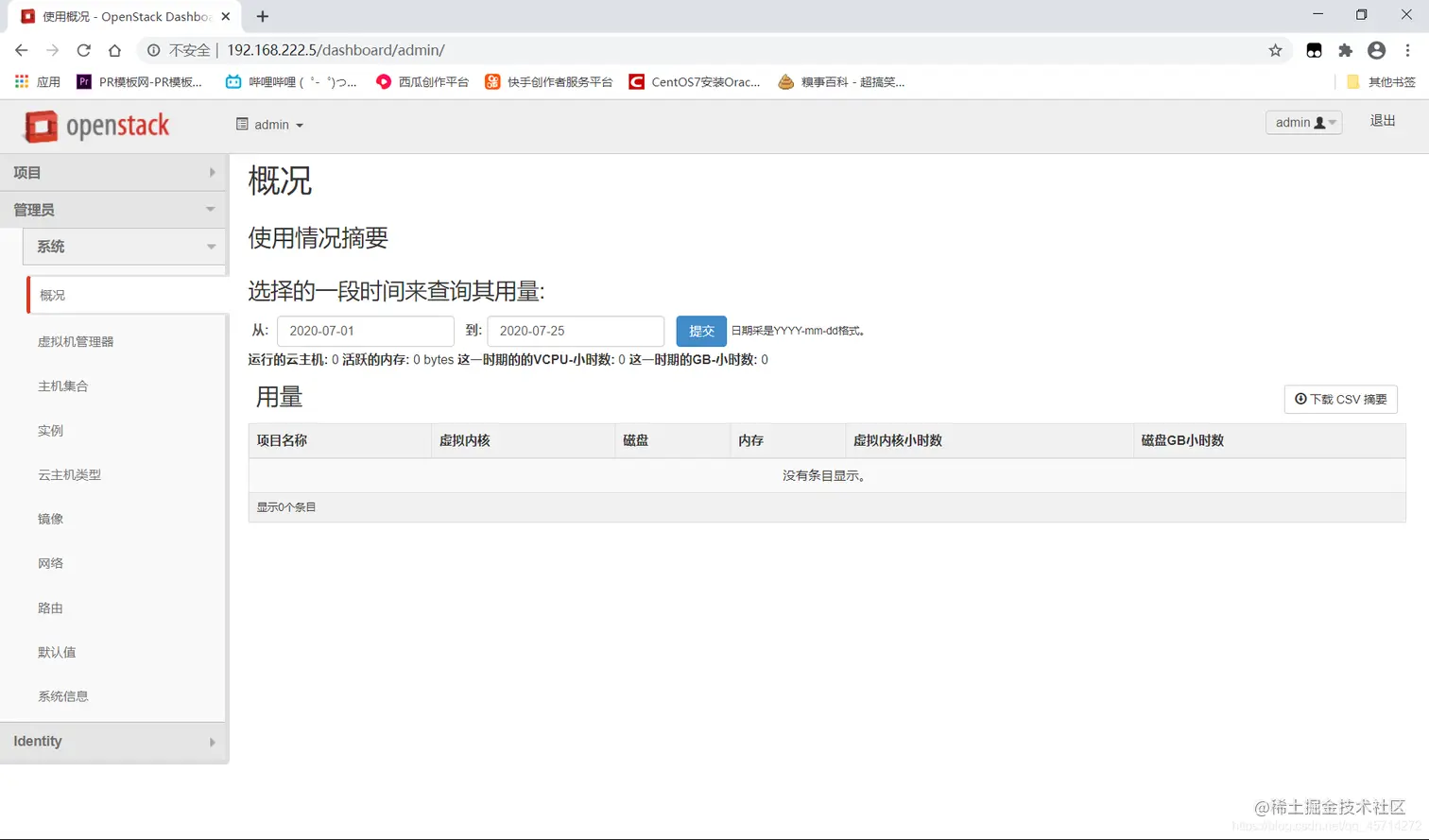
Task: Click the page reload icon
Action: coord(84,50)
